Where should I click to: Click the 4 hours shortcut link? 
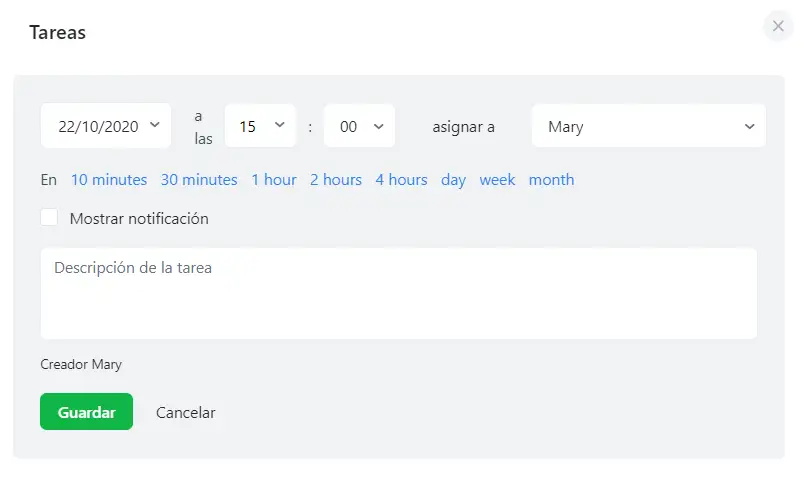point(401,180)
